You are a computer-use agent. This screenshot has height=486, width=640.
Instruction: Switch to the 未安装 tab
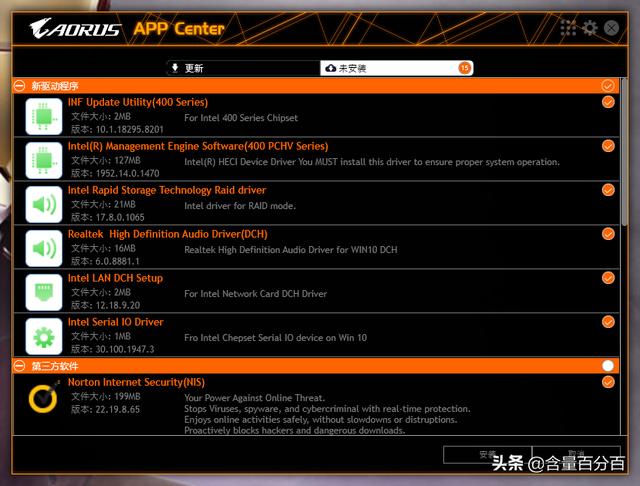point(396,68)
